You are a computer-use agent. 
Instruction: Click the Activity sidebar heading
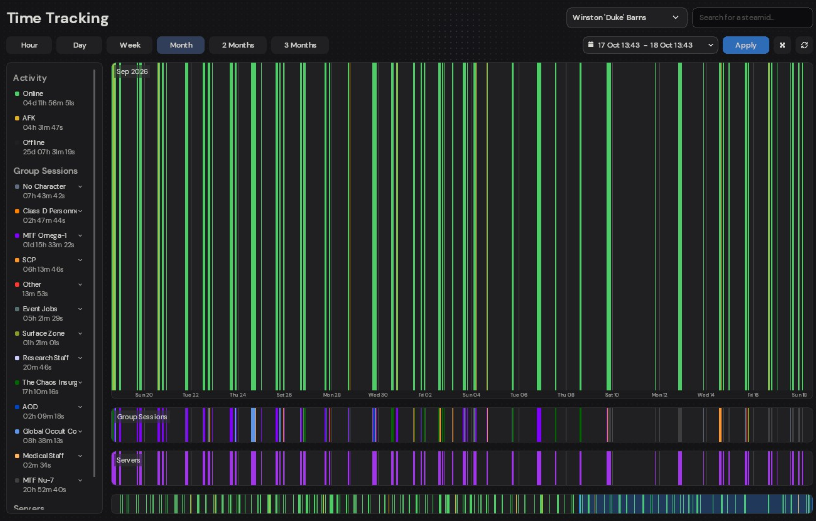coord(30,78)
